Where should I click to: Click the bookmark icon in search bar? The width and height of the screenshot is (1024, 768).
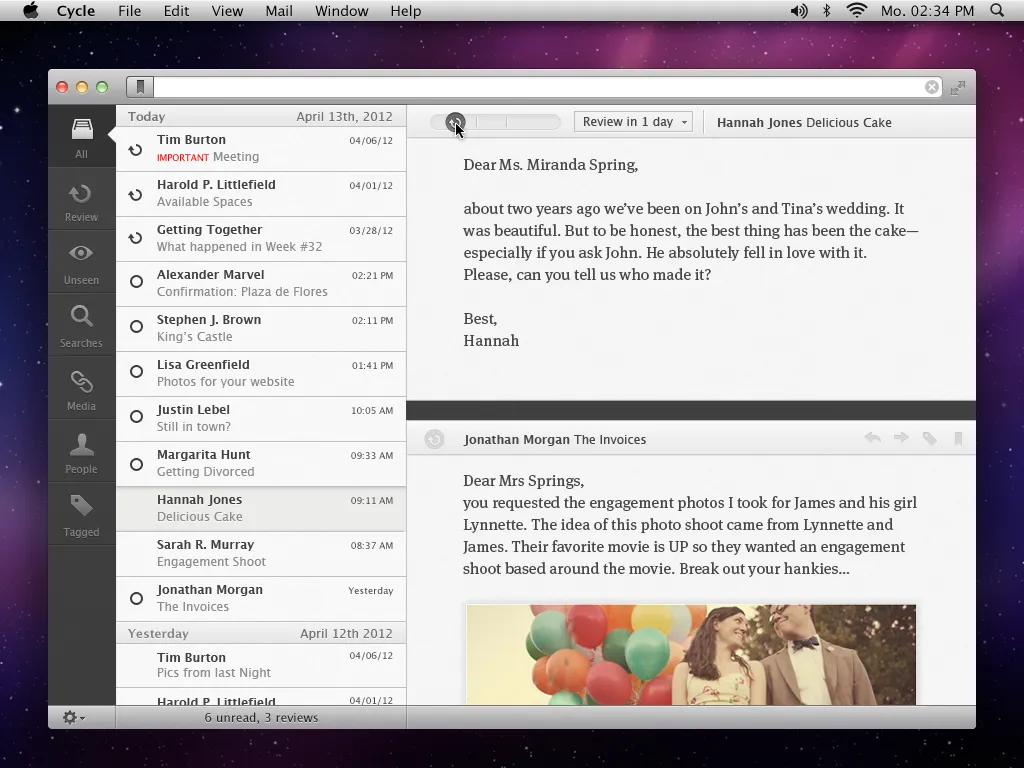point(140,87)
